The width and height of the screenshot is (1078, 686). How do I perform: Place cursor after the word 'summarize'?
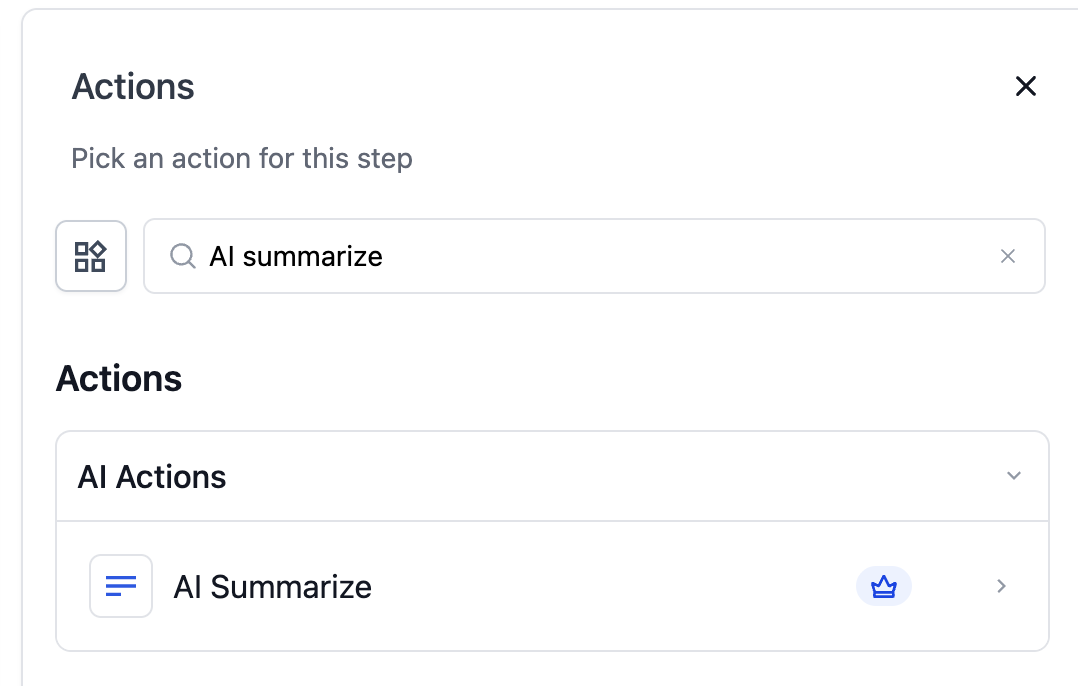[384, 256]
